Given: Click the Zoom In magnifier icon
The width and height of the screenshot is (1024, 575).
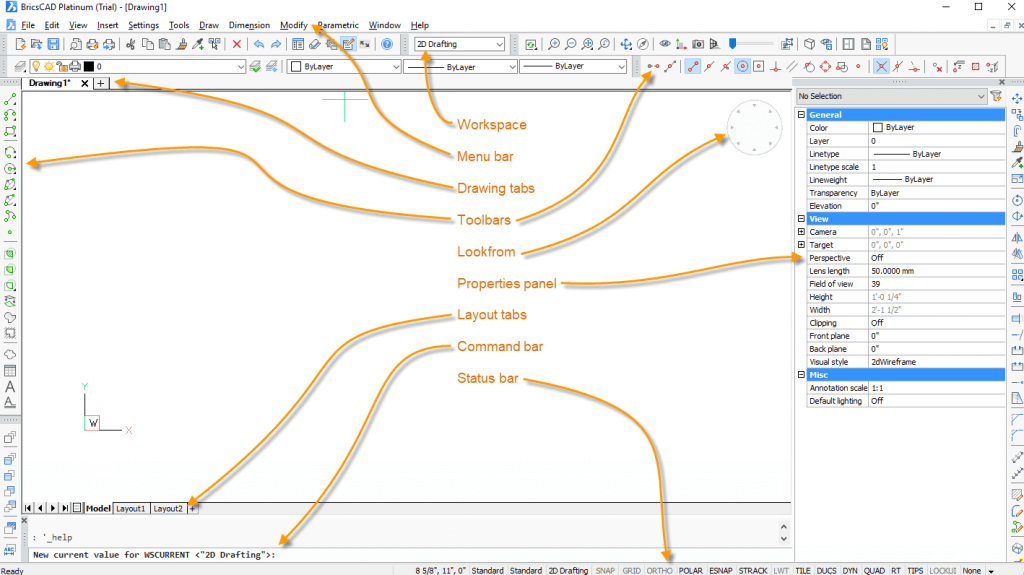Looking at the screenshot, I should coord(552,44).
